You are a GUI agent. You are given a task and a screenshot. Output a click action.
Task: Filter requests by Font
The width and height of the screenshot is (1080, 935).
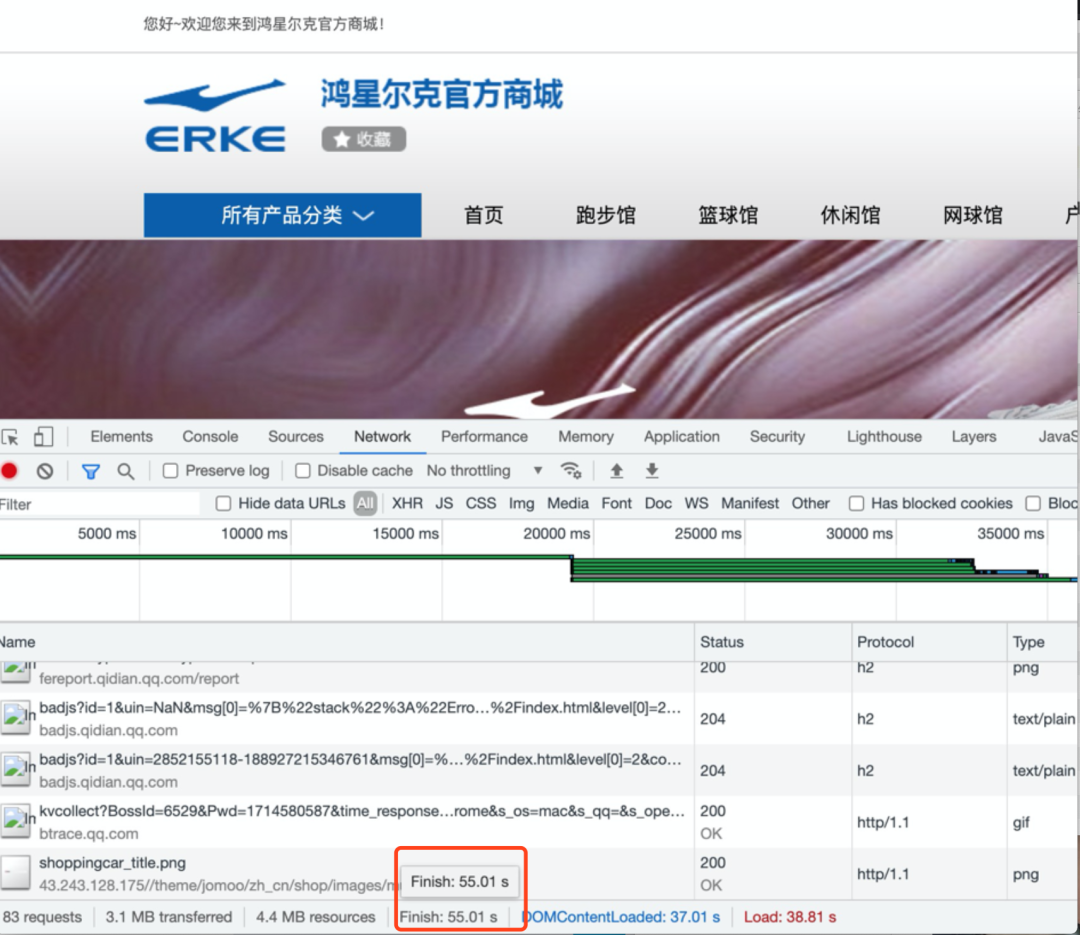(616, 504)
